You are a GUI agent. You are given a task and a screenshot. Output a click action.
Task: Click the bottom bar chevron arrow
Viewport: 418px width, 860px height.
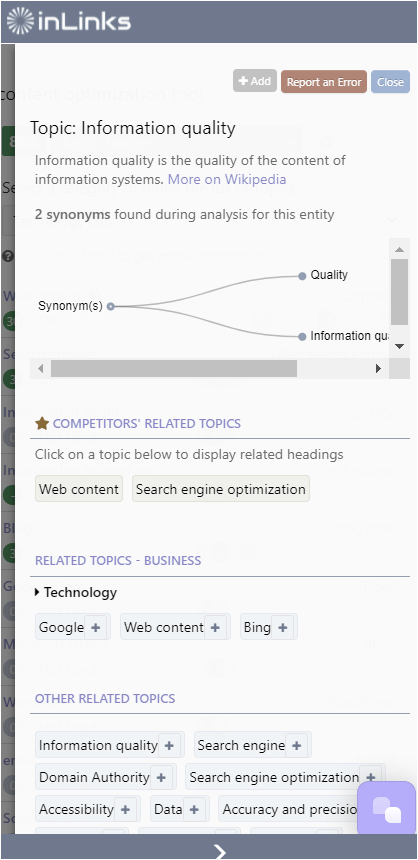(219, 851)
